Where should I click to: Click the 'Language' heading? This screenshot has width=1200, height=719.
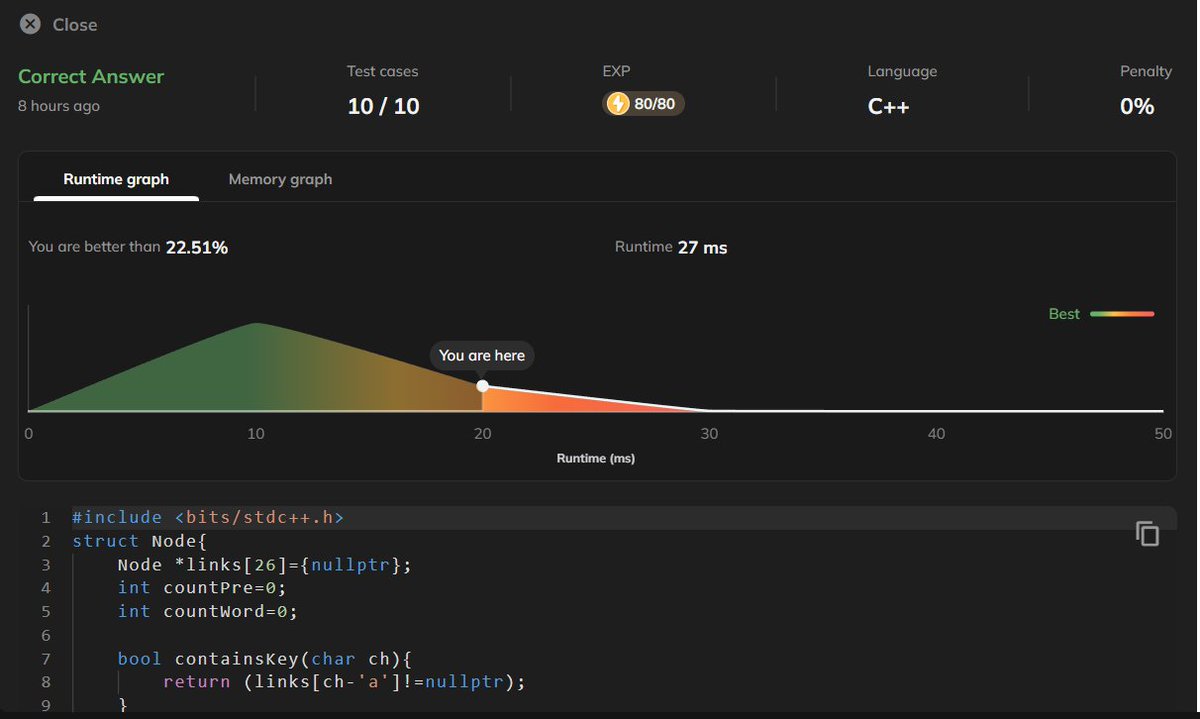[902, 72]
